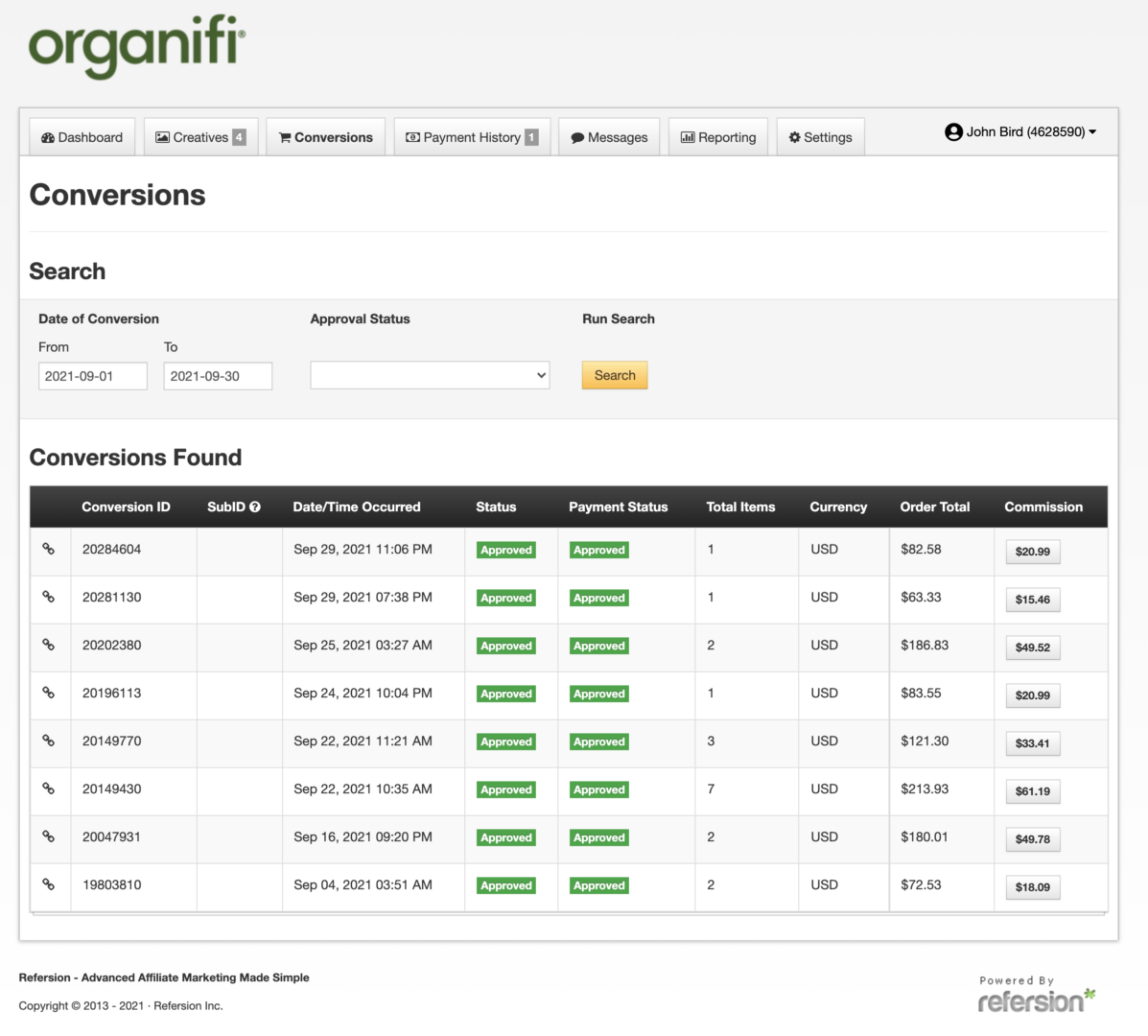Click date Sep 16, 2021 09:20 PM
This screenshot has height=1036, width=1148.
pos(363,836)
